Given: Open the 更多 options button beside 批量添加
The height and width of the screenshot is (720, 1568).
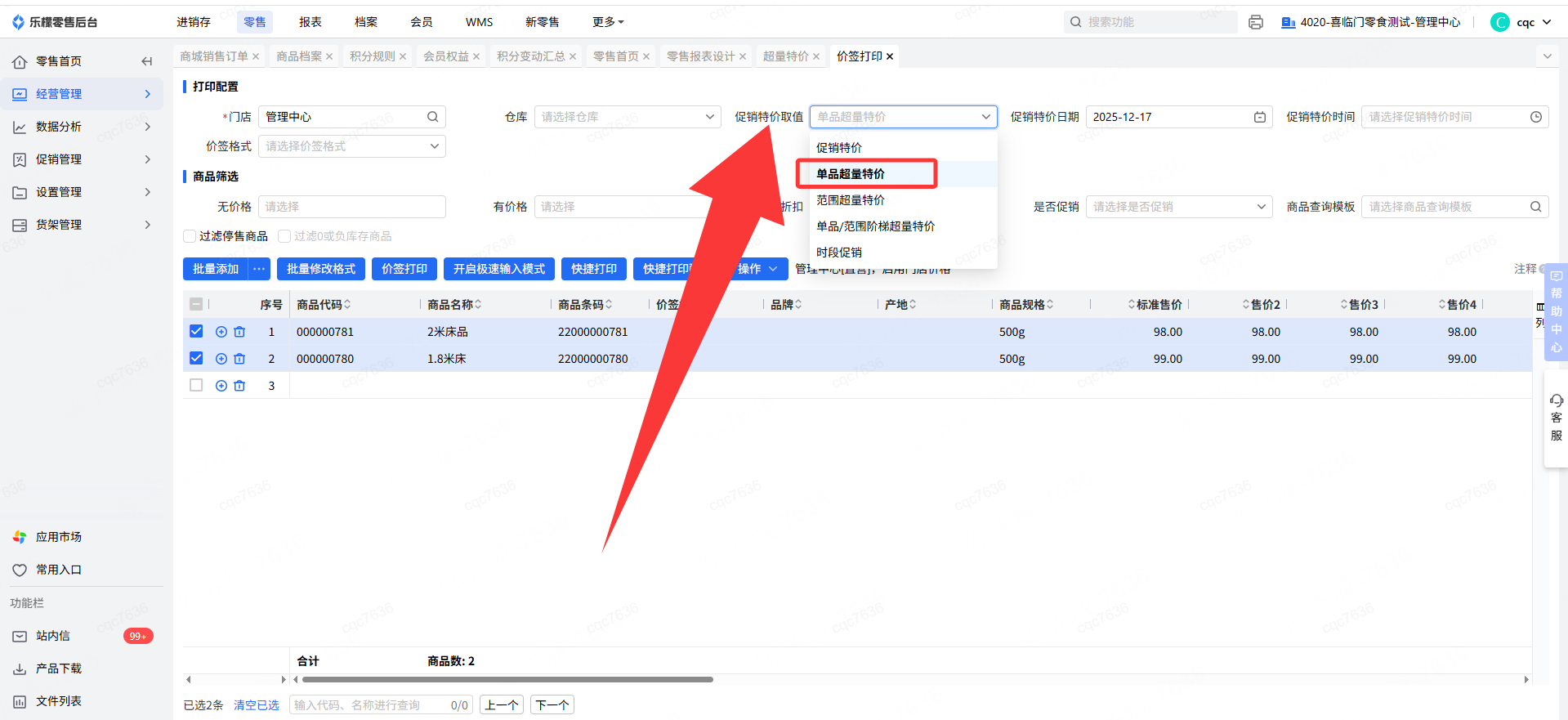Looking at the screenshot, I should coord(259,269).
